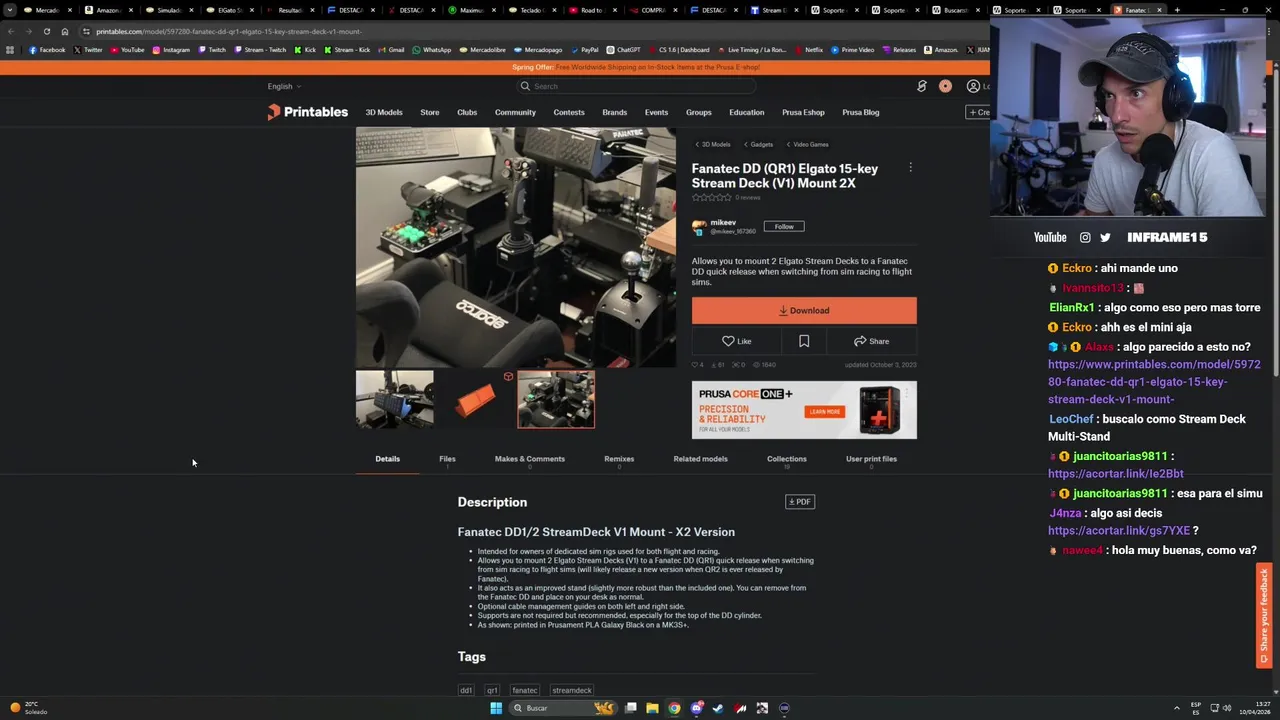Click the ddl tag
This screenshot has height=720, width=1280.
[x=466, y=690]
